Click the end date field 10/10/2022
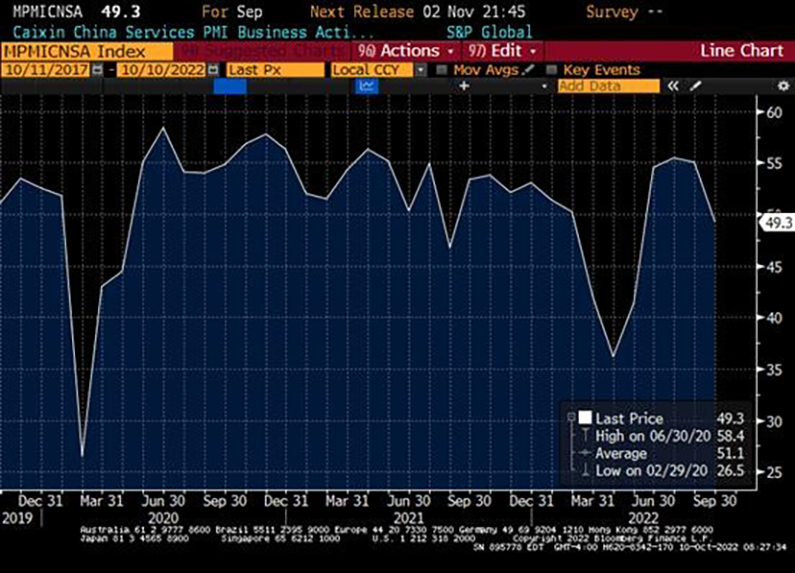Image resolution: width=795 pixels, height=573 pixels. [x=162, y=70]
